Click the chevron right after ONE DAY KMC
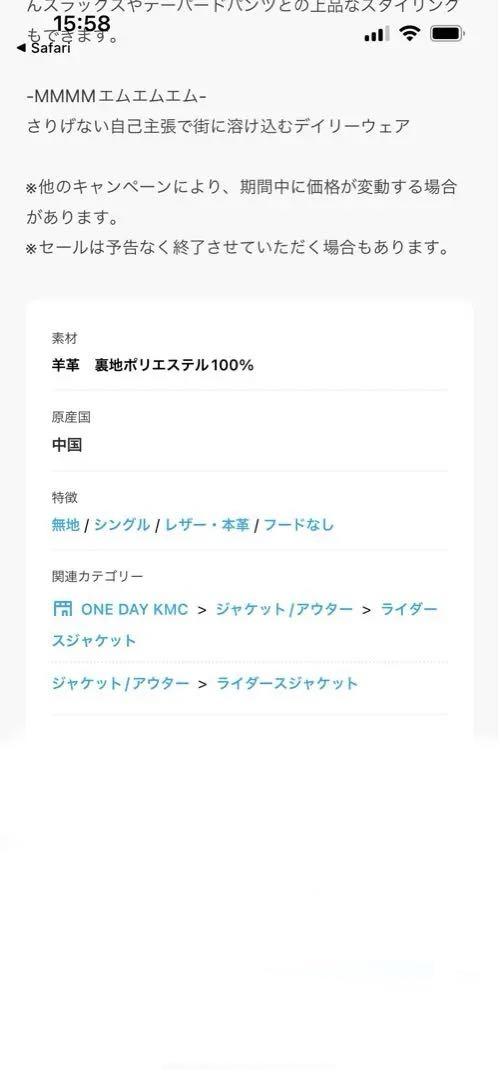 click(202, 610)
